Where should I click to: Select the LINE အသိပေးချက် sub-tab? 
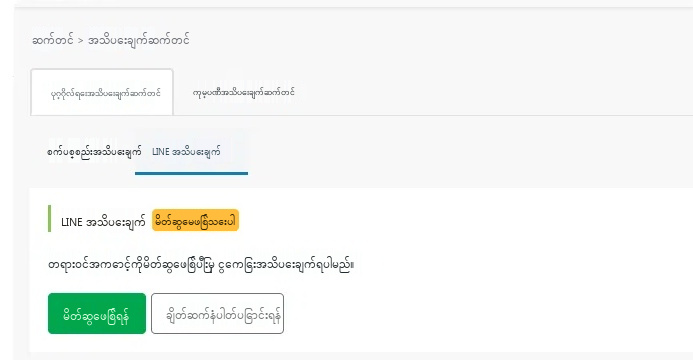click(x=186, y=152)
